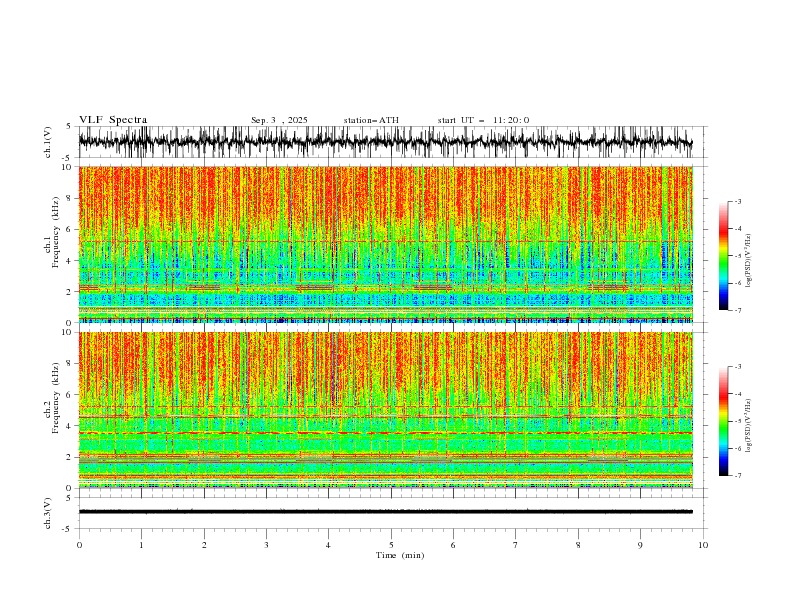The height and width of the screenshot is (612, 792).
Task: Click the "Time (min)" axis title
Action: (400, 555)
